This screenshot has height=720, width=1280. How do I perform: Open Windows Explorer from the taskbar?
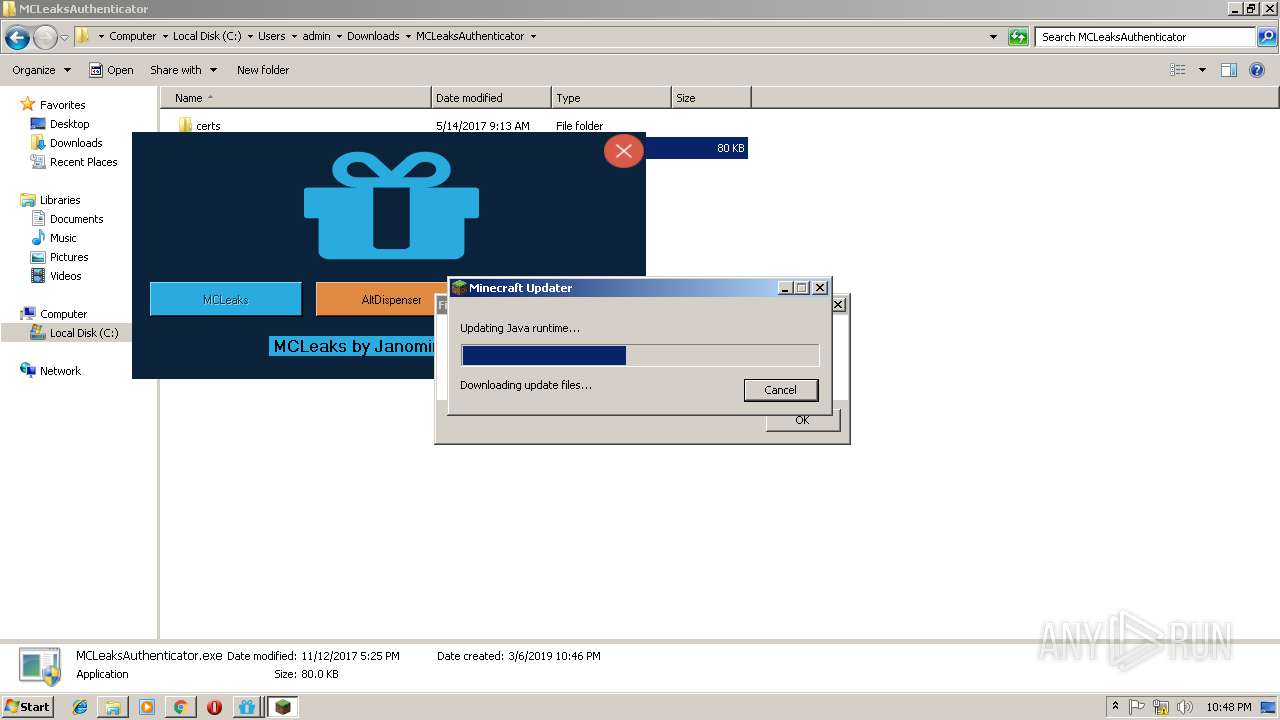coord(113,707)
